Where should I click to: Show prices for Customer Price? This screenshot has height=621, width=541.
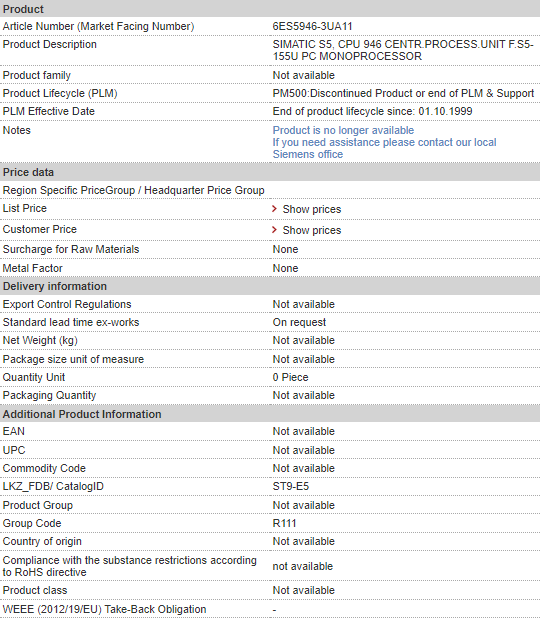click(x=312, y=230)
